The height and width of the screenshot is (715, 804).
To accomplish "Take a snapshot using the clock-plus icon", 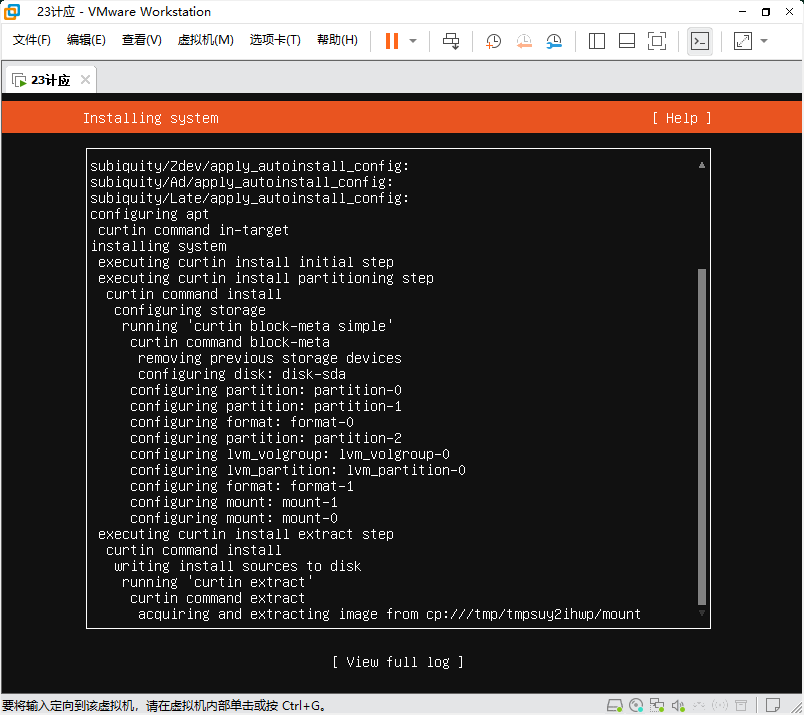I will [x=493, y=41].
